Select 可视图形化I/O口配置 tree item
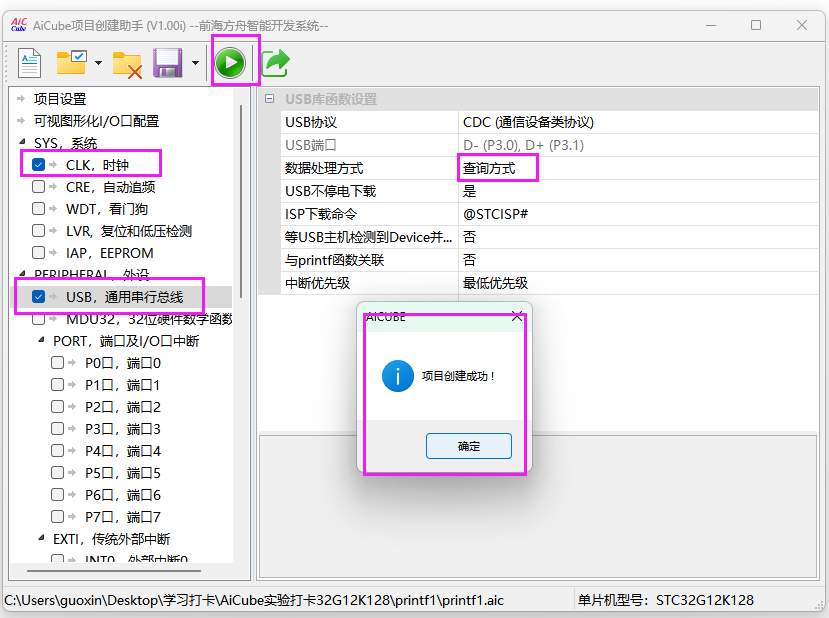This screenshot has height=618, width=829. (x=96, y=121)
